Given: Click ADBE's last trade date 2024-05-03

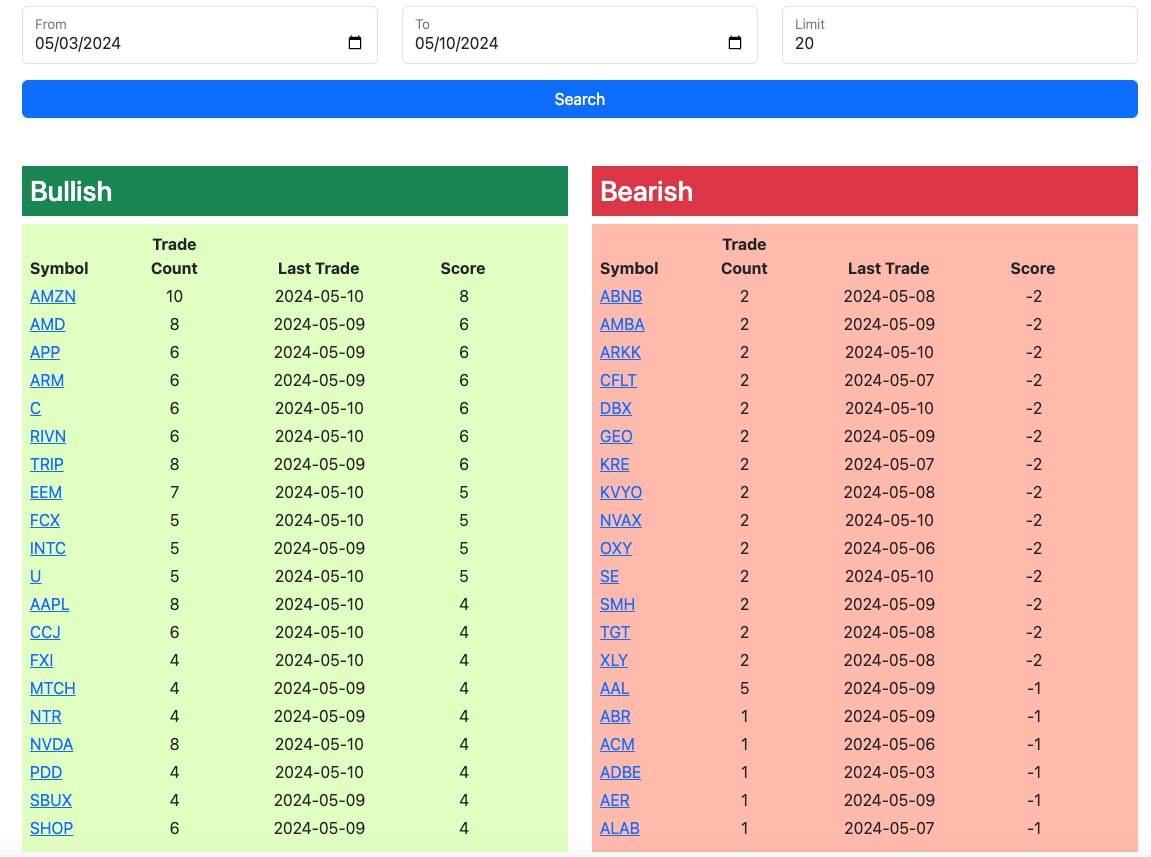Looking at the screenshot, I should coord(889,772).
